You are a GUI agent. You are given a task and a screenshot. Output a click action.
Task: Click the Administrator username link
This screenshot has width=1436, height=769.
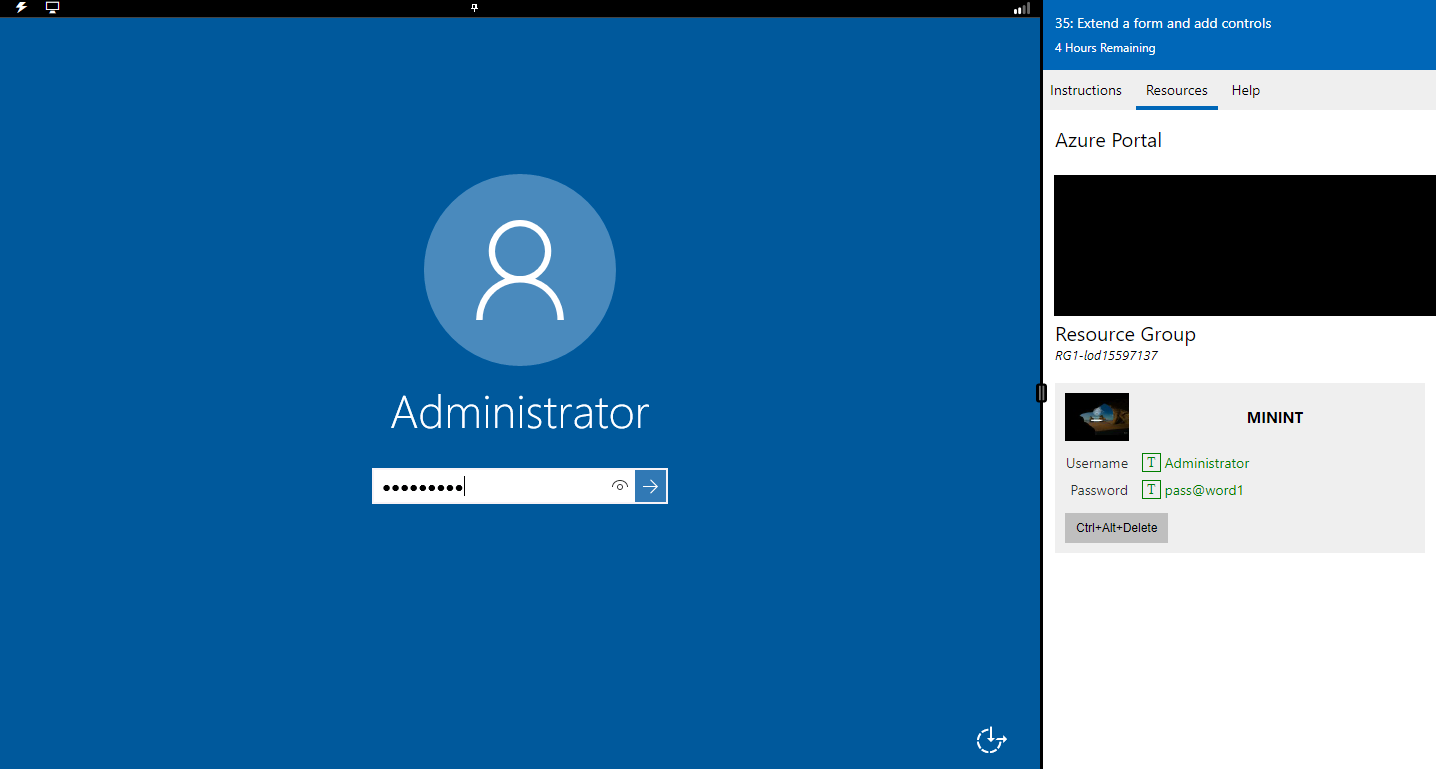click(x=1207, y=463)
